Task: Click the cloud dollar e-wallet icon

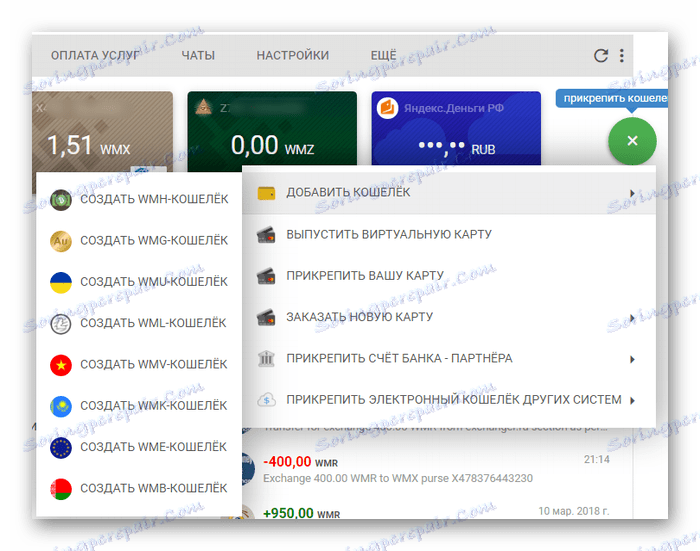Action: click(x=266, y=400)
